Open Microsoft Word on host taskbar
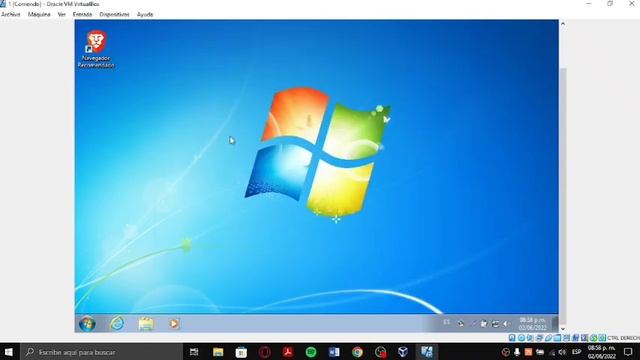The width and height of the screenshot is (640, 360). pyautogui.click(x=334, y=352)
